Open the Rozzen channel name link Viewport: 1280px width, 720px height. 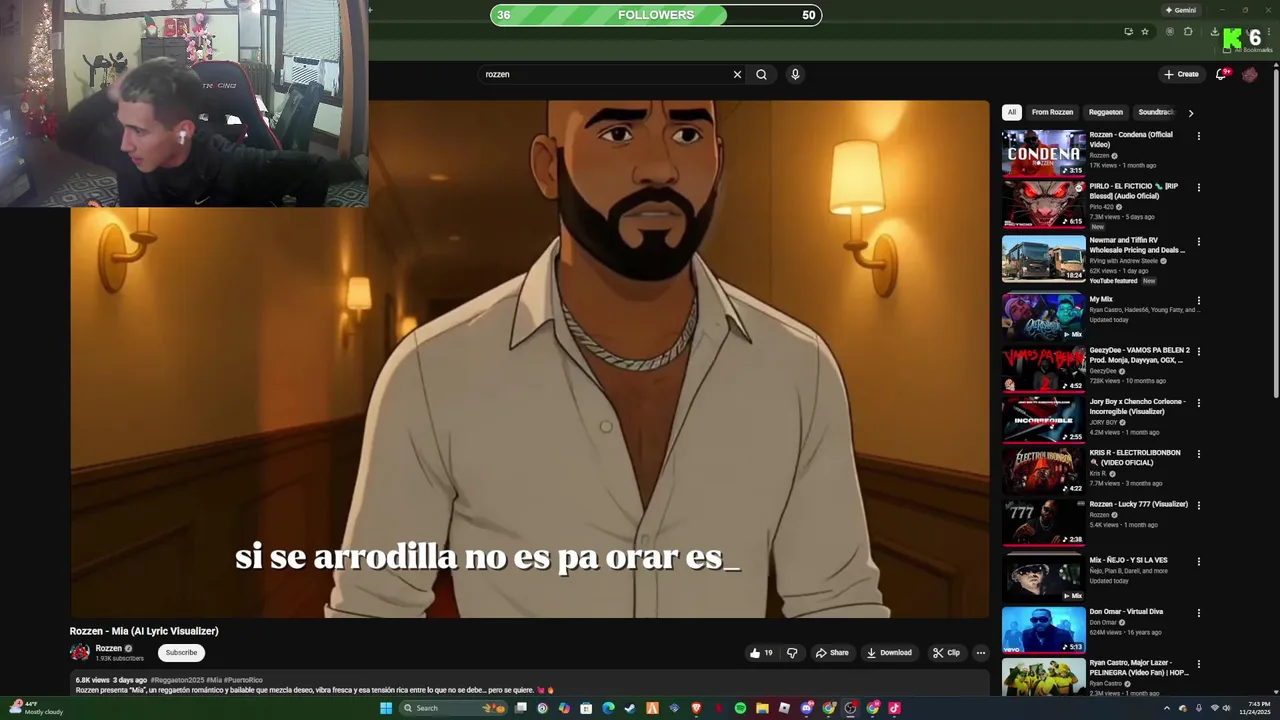pyautogui.click(x=108, y=648)
